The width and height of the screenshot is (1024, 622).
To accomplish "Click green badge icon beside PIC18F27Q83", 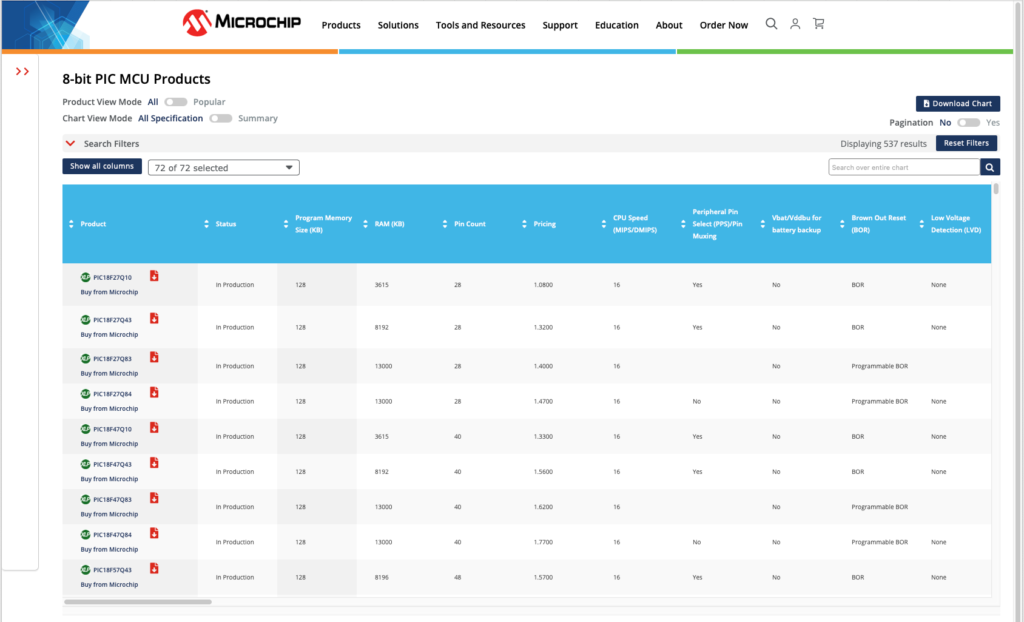I will point(86,359).
